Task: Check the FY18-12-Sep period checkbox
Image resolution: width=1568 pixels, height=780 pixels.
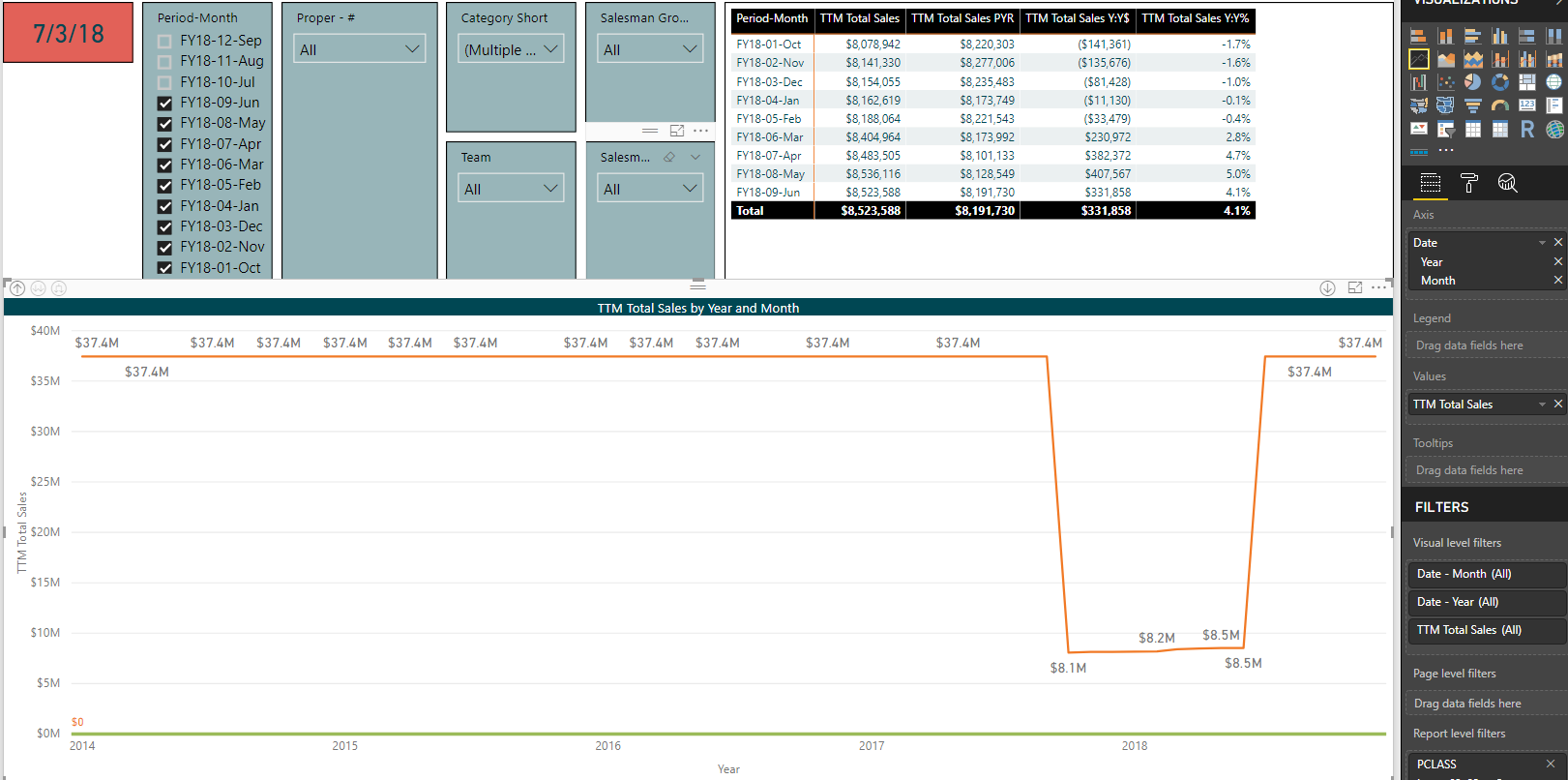Action: (x=164, y=41)
